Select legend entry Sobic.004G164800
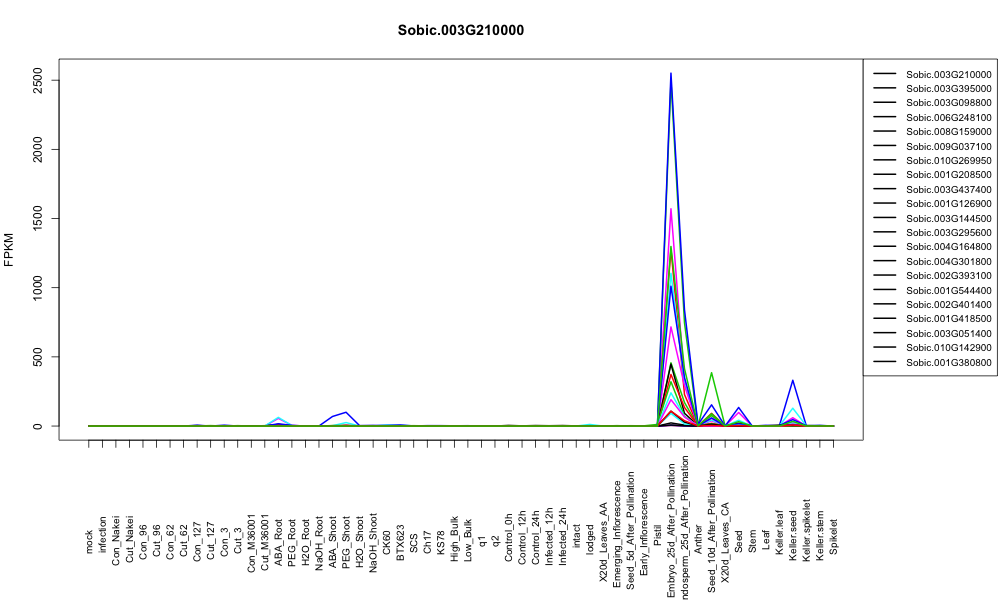 948,247
